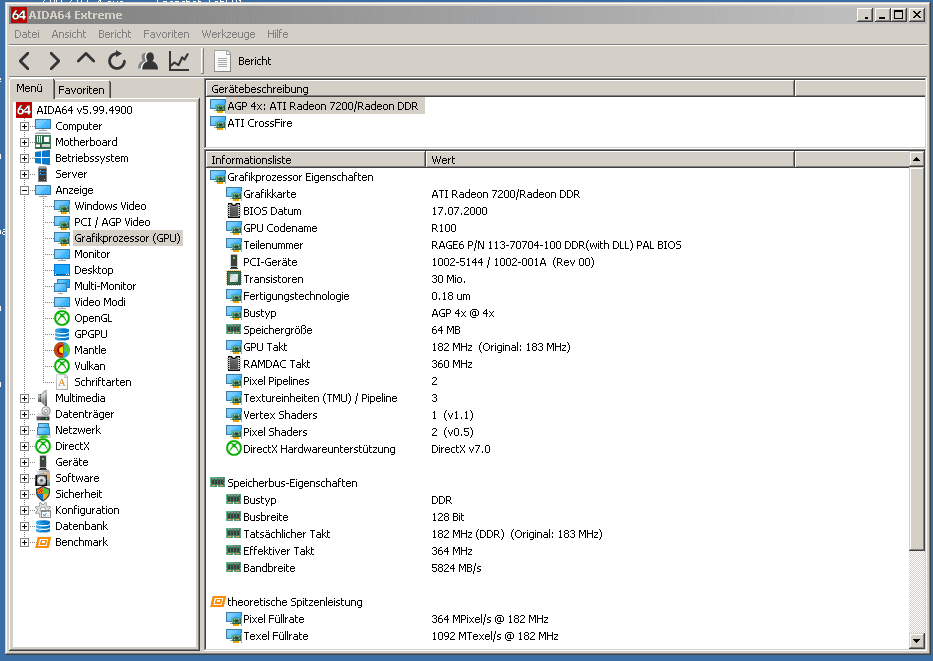933x661 pixels.
Task: Select Desktop under Anzeige
Action: point(93,271)
